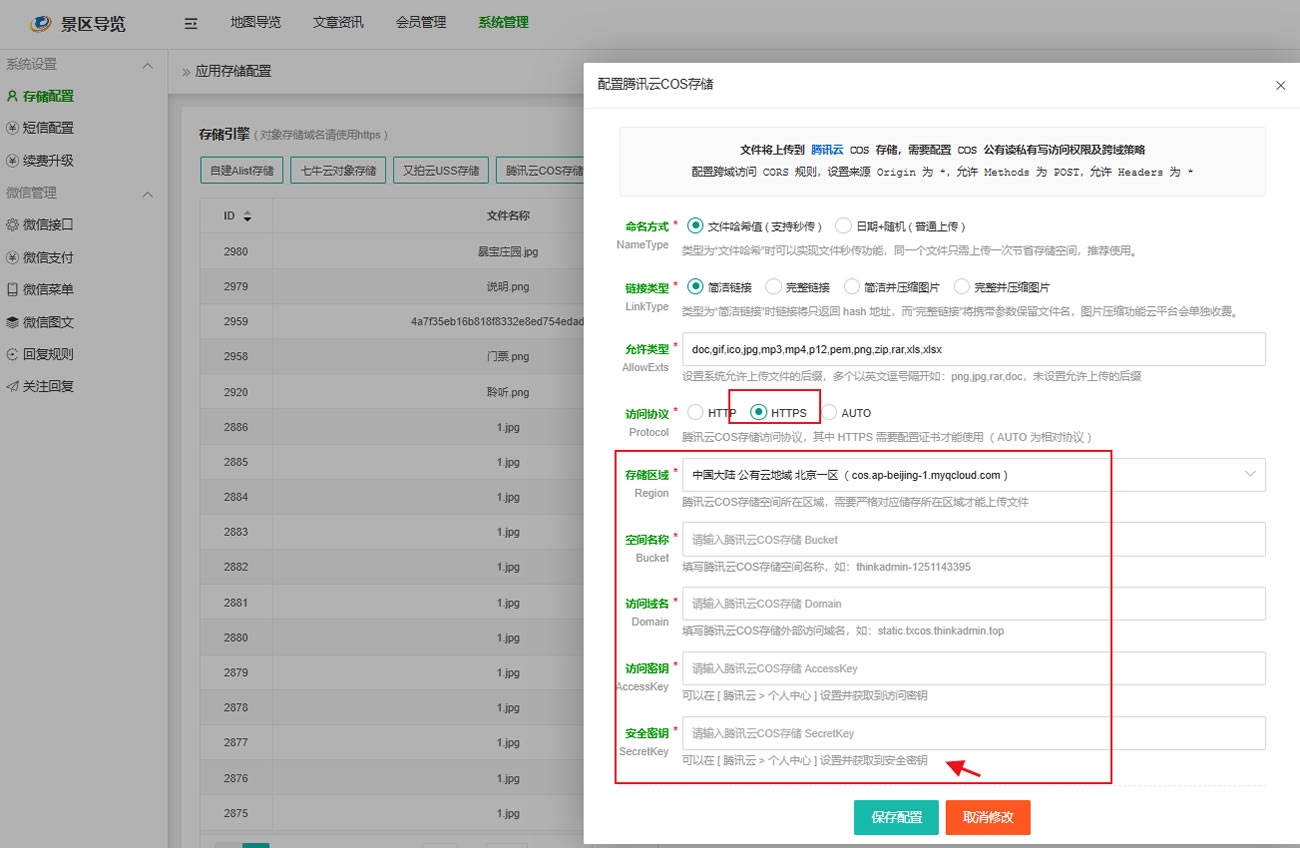The image size is (1300, 848).
Task: Sort the table by the ID column arrows
Action: (247, 216)
